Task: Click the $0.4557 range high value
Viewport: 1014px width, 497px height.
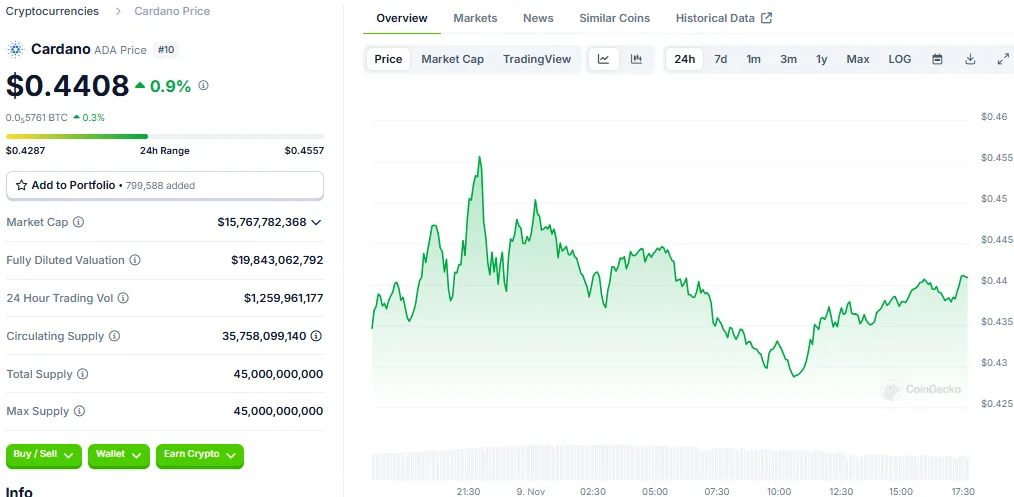Action: tap(304, 151)
